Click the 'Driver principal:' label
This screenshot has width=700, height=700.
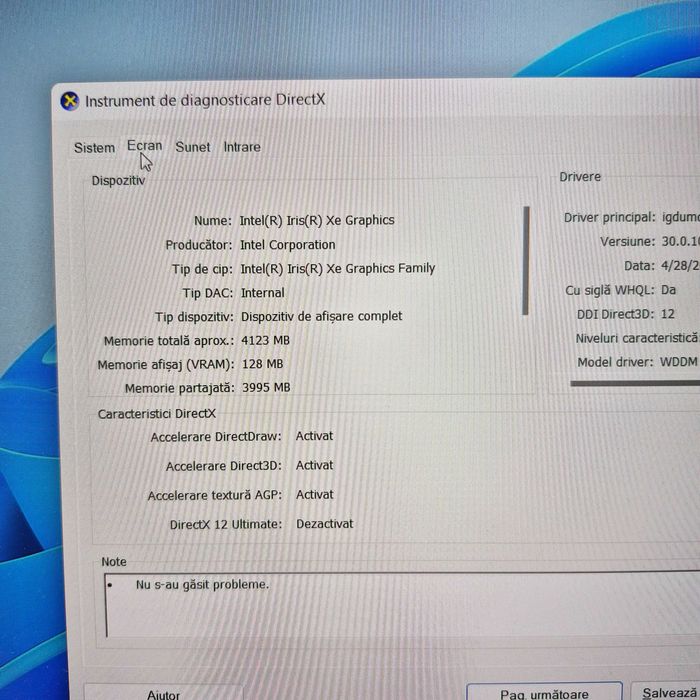pos(609,217)
